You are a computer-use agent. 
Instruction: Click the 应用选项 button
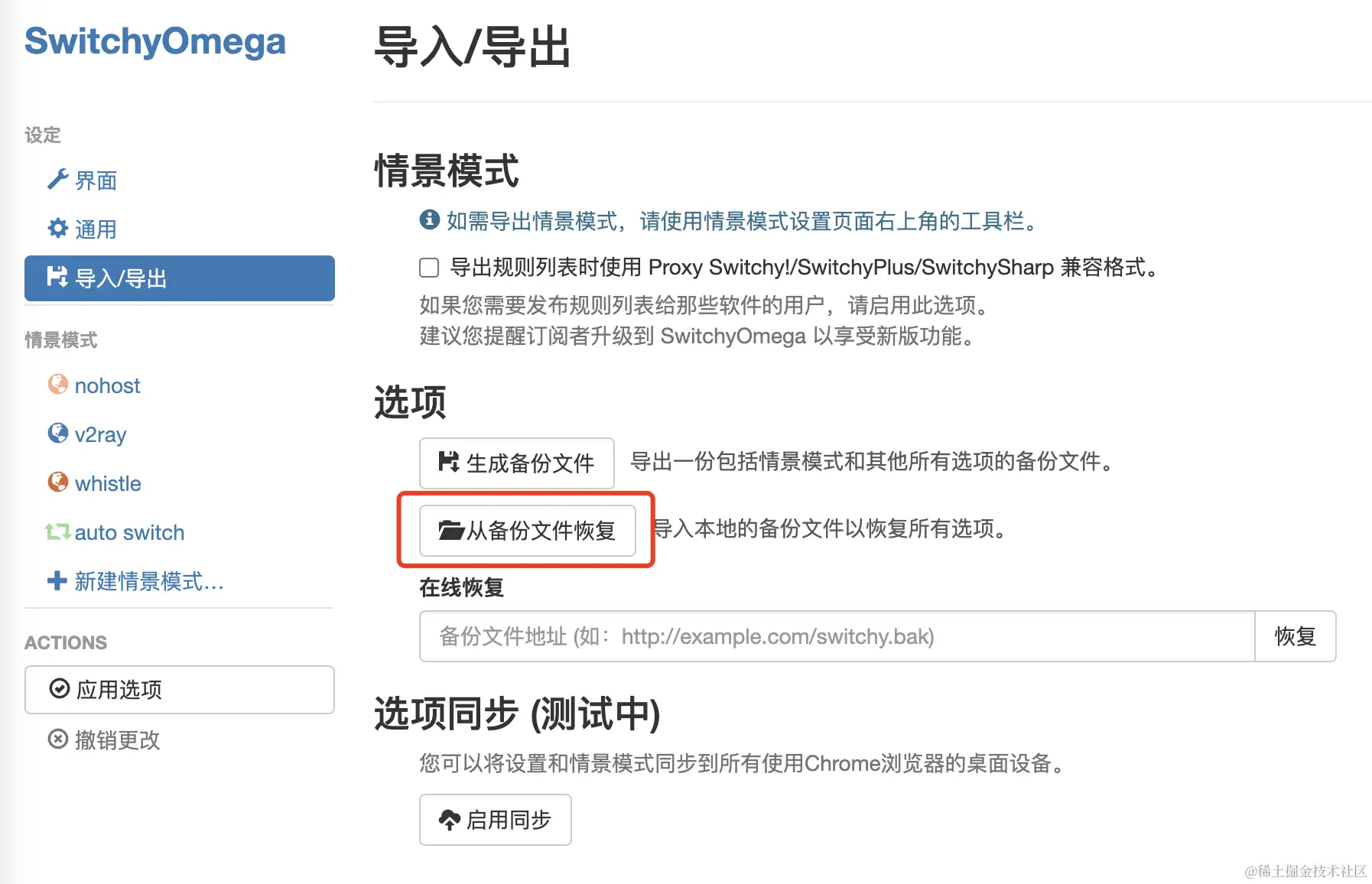[180, 690]
